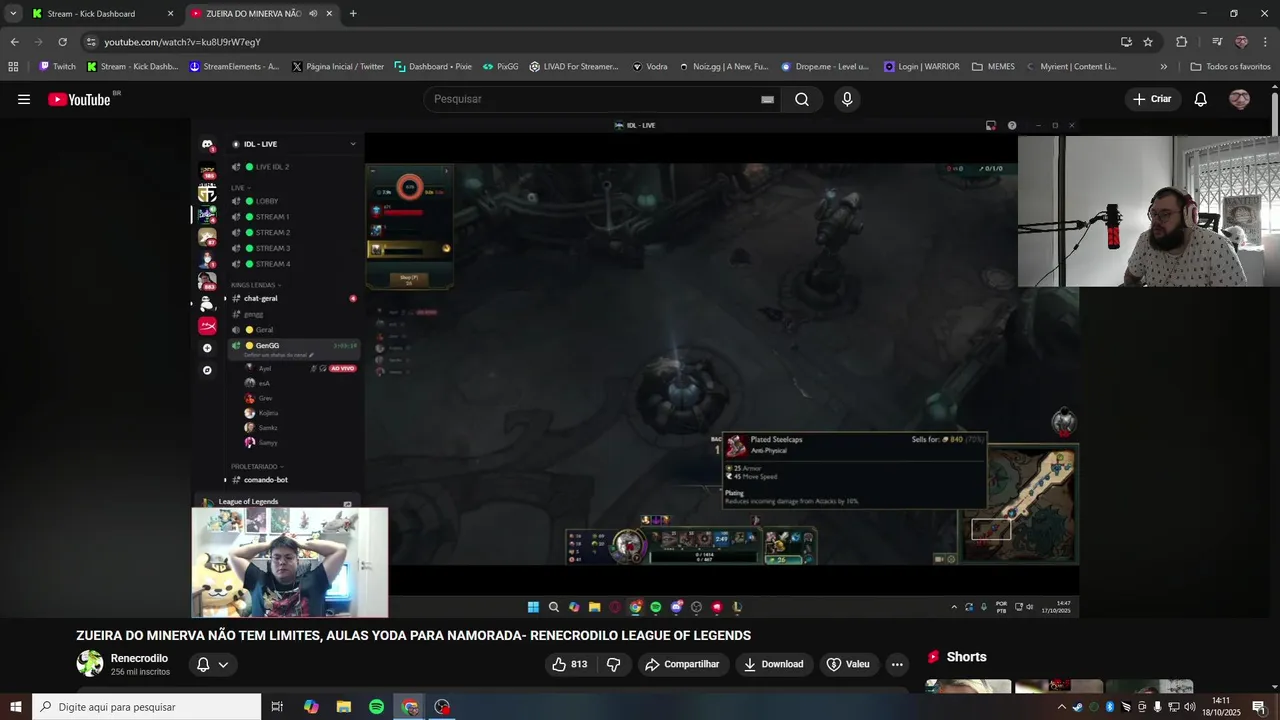Screen dimensions: 1280x720
Task: Like the video with 813 likes
Action: pos(570,664)
